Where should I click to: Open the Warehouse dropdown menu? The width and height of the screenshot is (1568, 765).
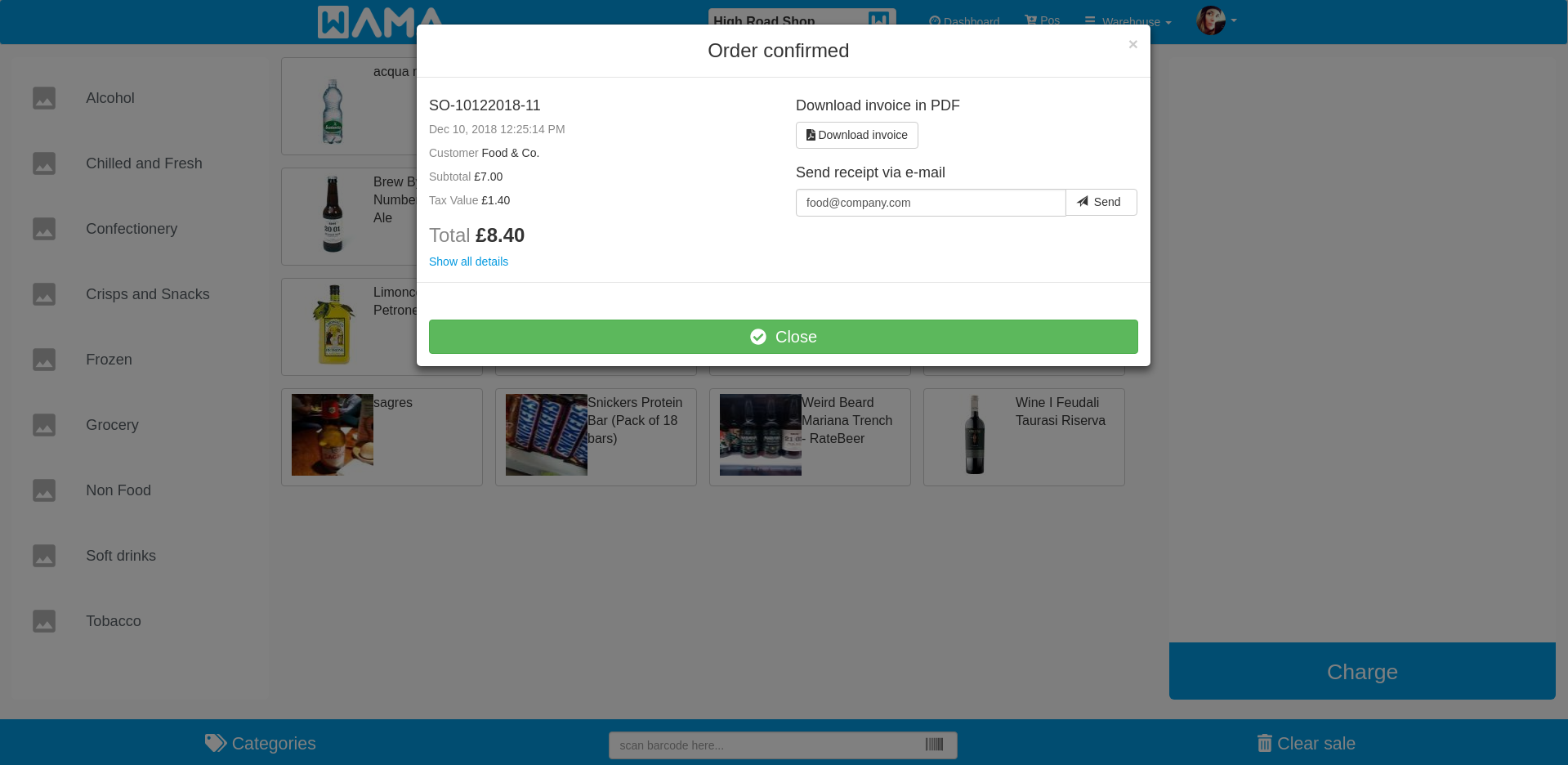pyautogui.click(x=1128, y=21)
